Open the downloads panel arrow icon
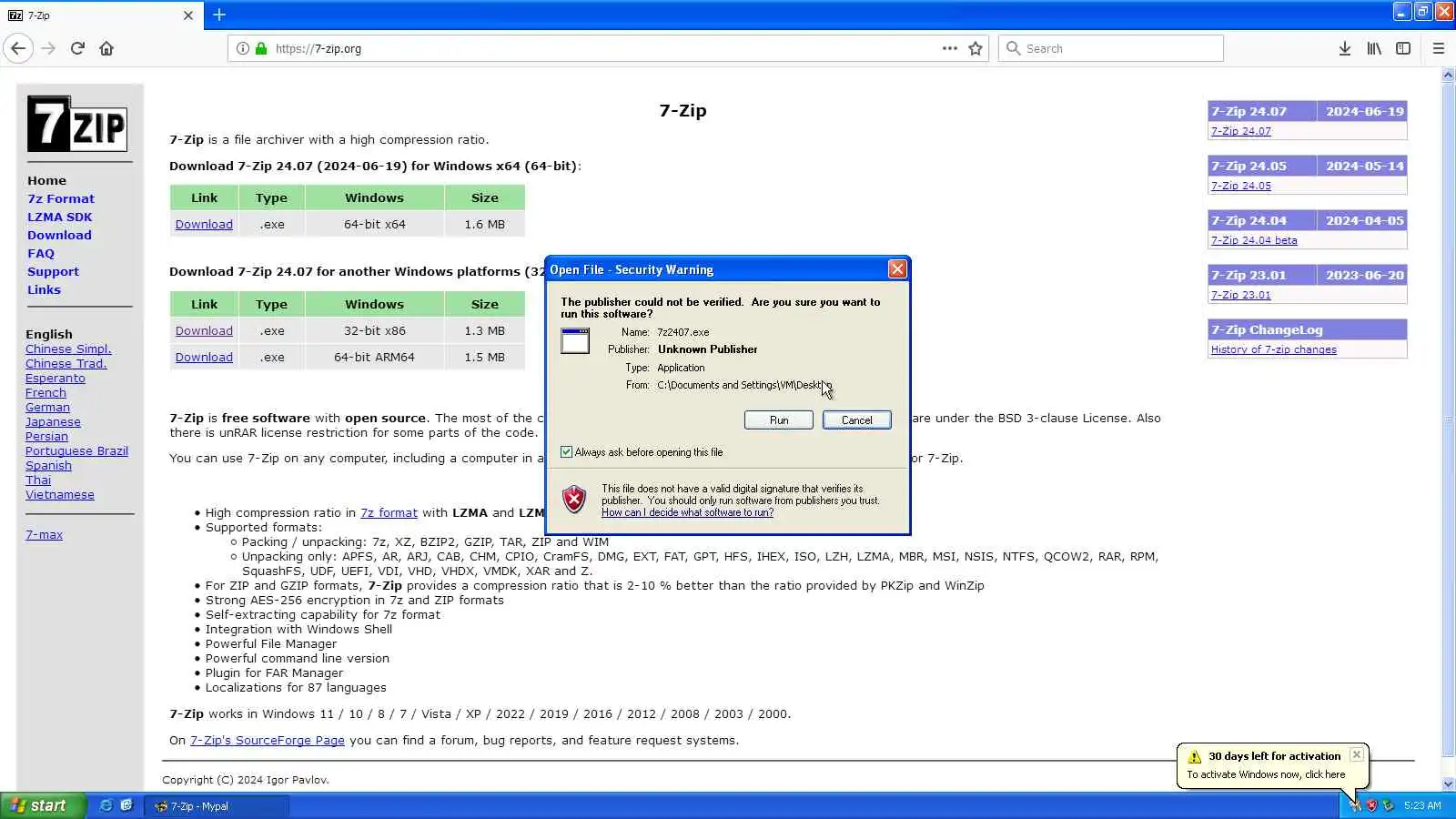Screen dimensions: 1456x819 click(x=1344, y=48)
